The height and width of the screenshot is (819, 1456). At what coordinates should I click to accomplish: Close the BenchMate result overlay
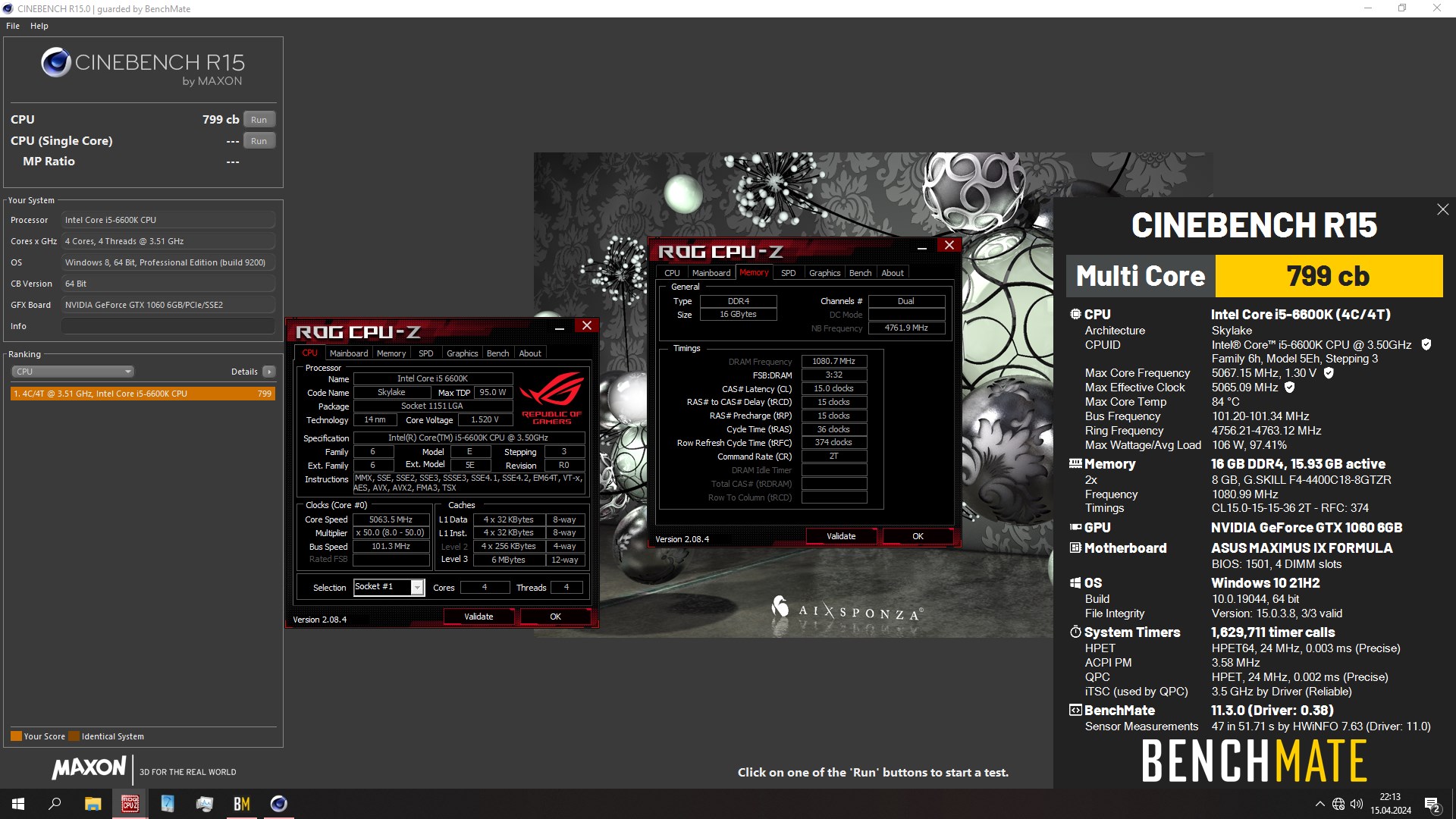pos(1442,209)
